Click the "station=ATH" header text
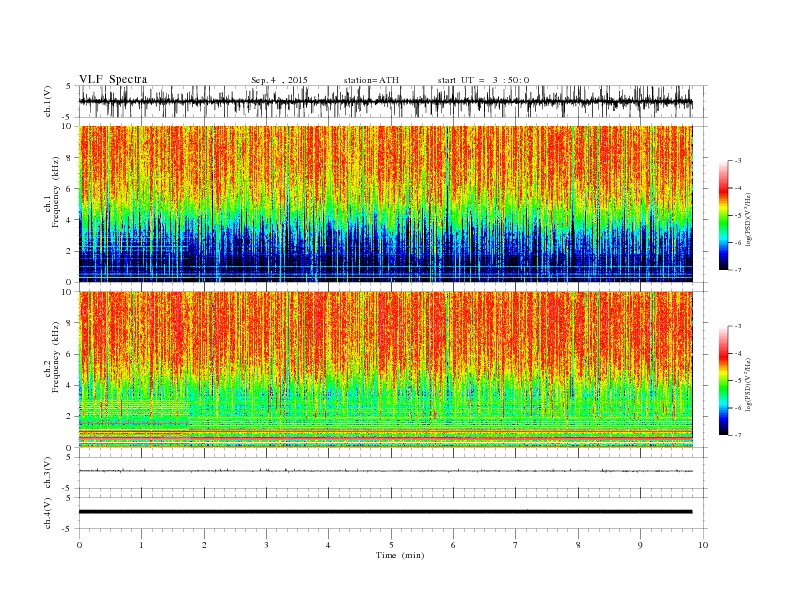The height and width of the screenshot is (612, 792). [x=371, y=80]
